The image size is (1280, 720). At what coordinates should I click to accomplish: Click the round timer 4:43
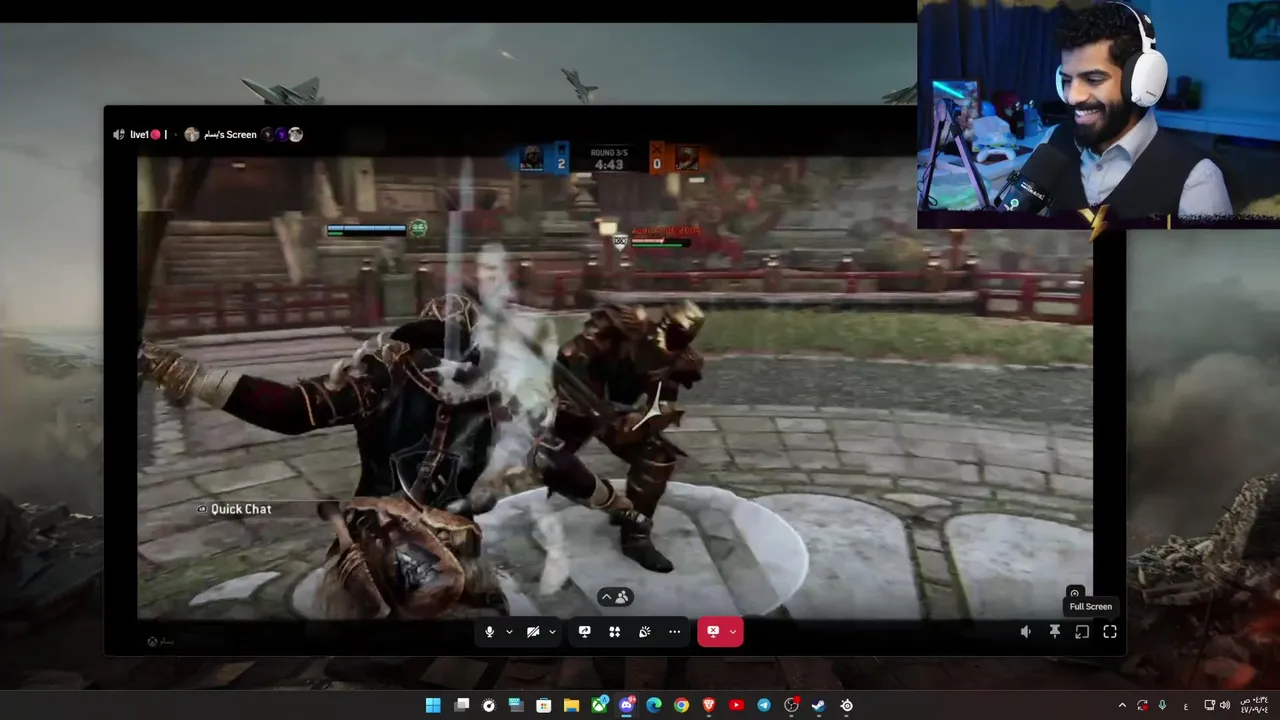point(609,165)
